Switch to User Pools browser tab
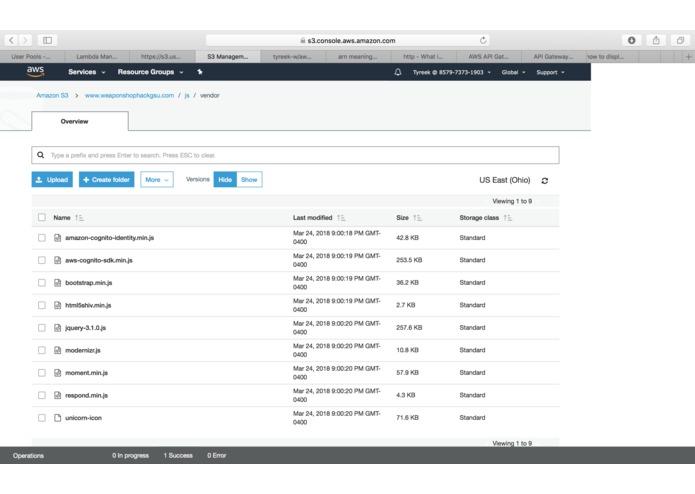695x494 pixels. click(32, 57)
